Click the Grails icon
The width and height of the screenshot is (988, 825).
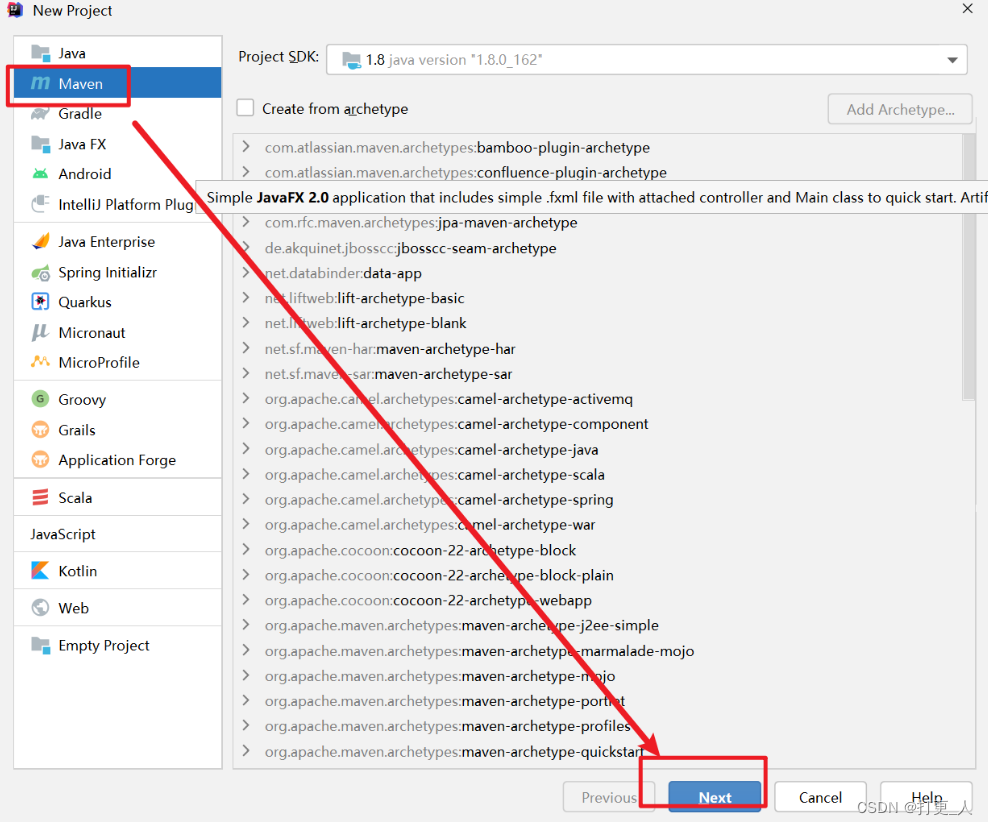[x=40, y=430]
